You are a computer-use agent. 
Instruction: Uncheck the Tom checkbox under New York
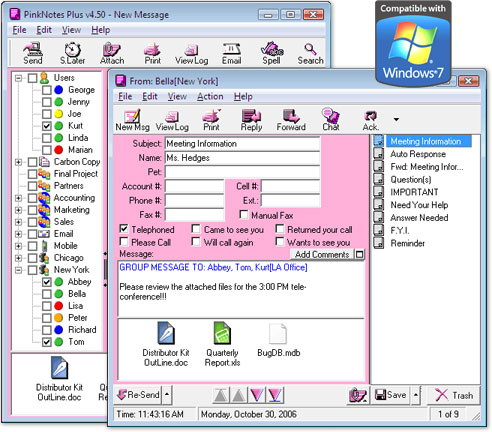coord(46,342)
